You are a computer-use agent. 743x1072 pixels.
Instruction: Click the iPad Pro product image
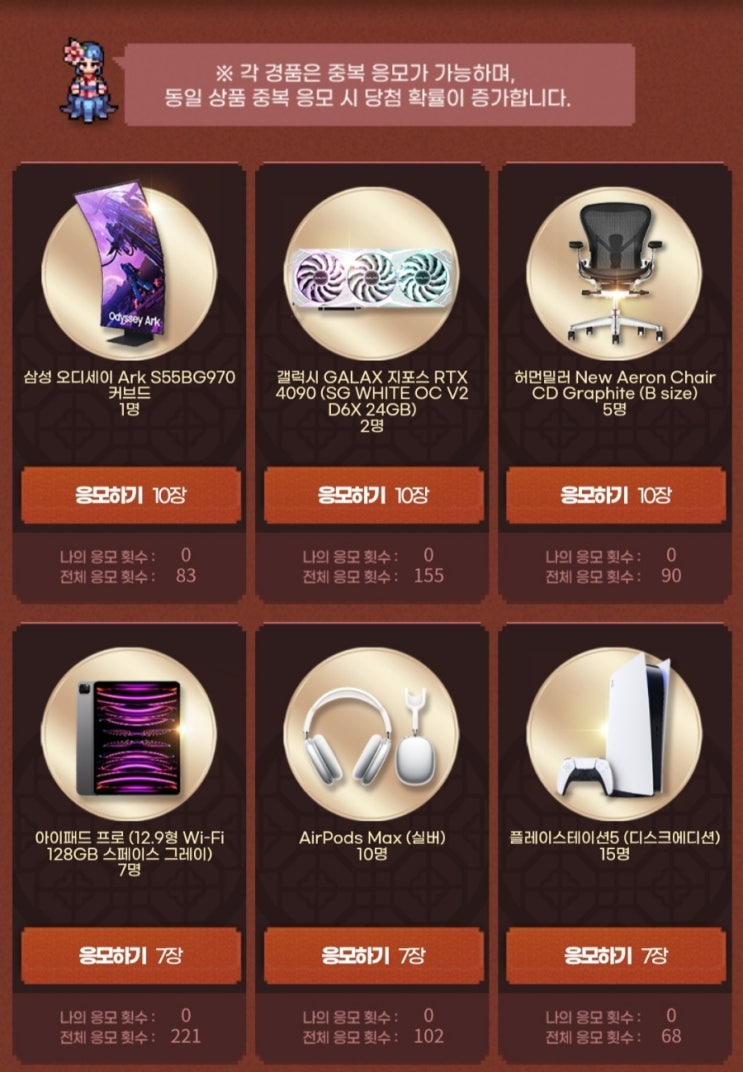129,737
